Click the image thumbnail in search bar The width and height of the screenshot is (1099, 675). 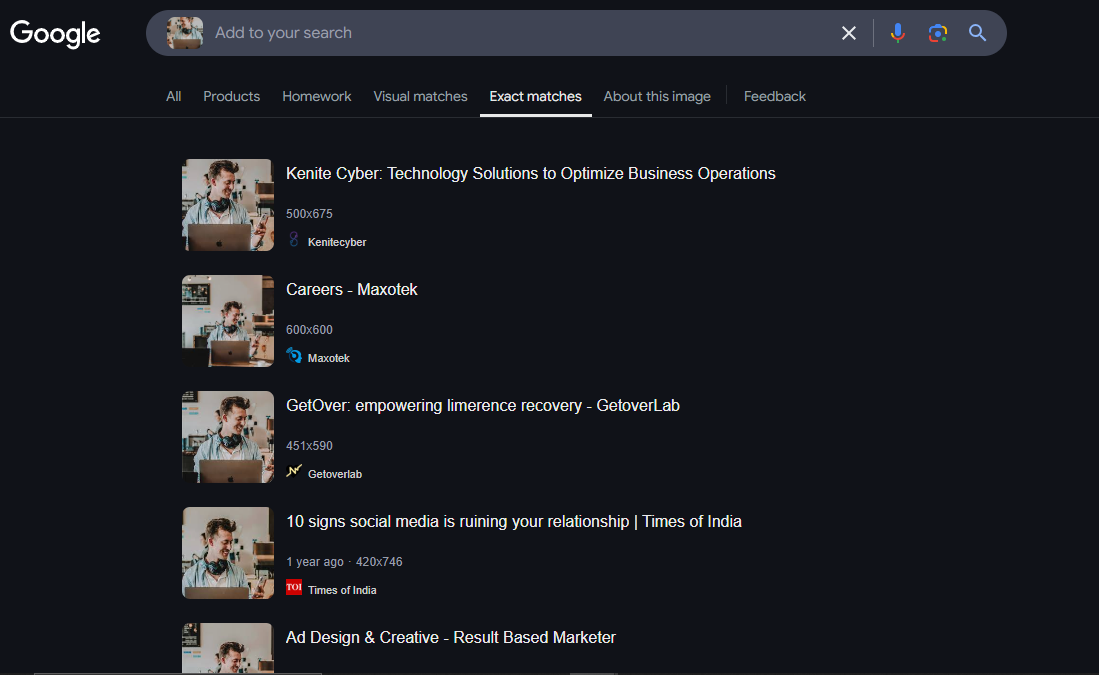point(185,33)
